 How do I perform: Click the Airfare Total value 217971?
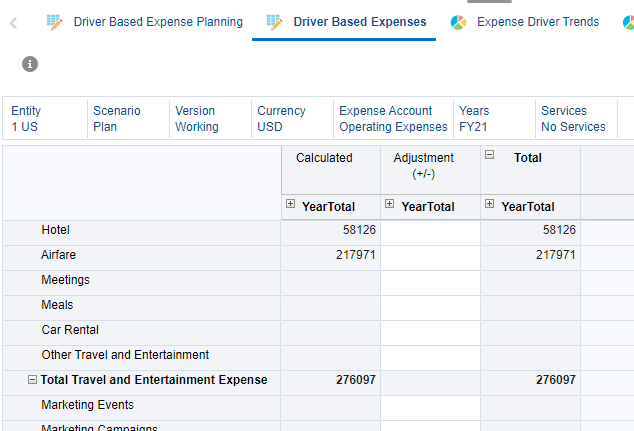tap(556, 255)
